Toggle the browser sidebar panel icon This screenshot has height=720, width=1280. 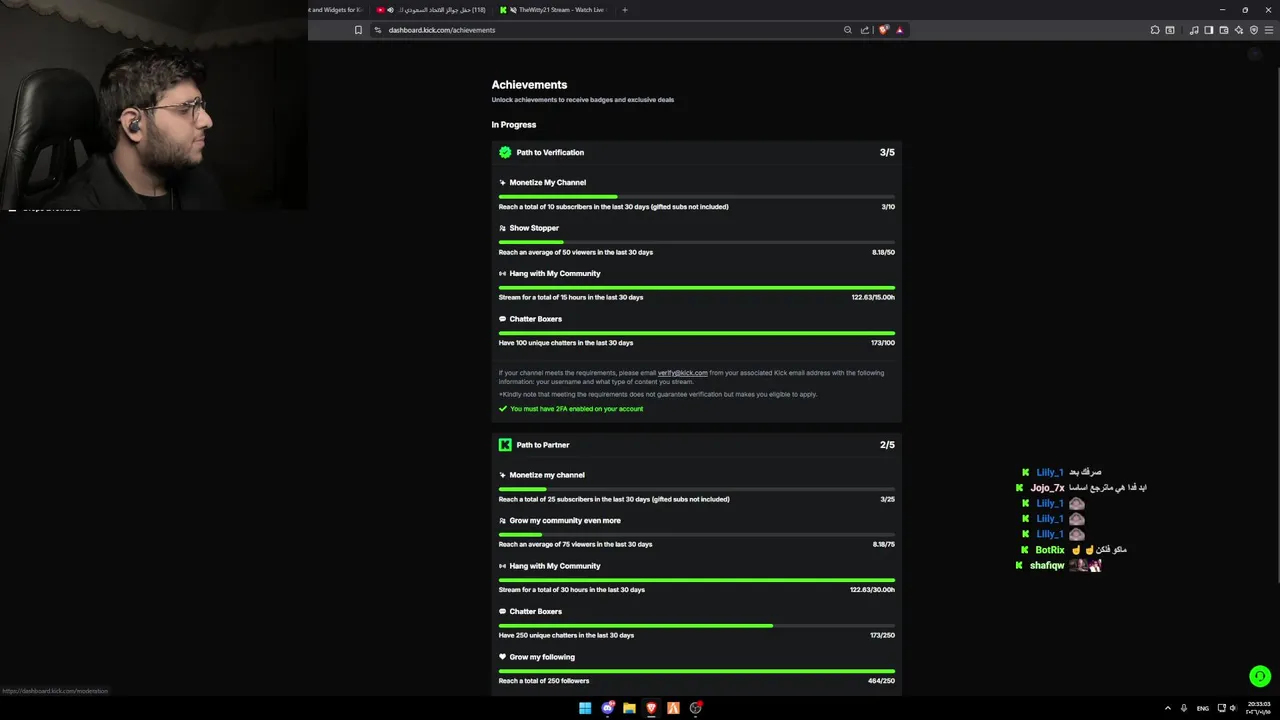click(x=1209, y=30)
